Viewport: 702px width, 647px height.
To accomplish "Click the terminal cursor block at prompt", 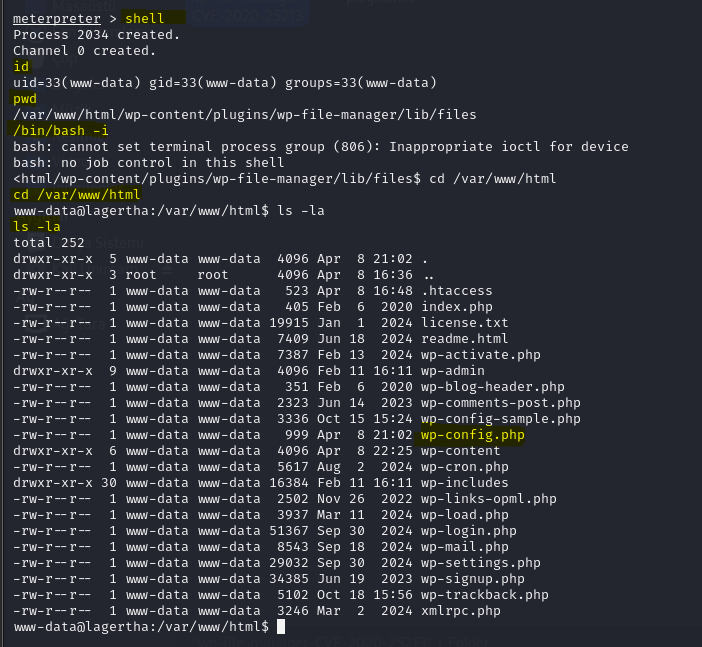I will (281, 627).
